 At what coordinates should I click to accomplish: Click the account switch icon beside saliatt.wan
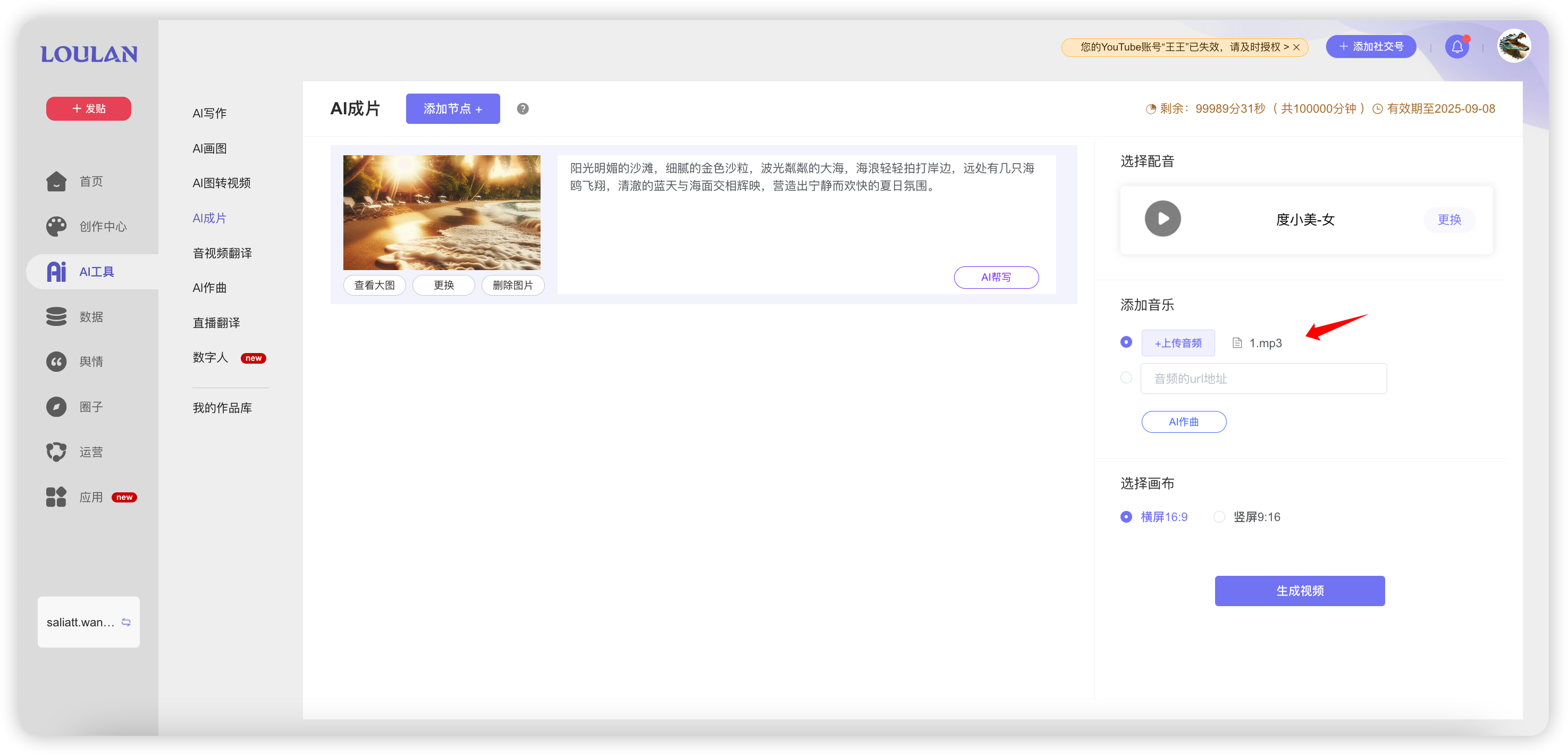126,622
